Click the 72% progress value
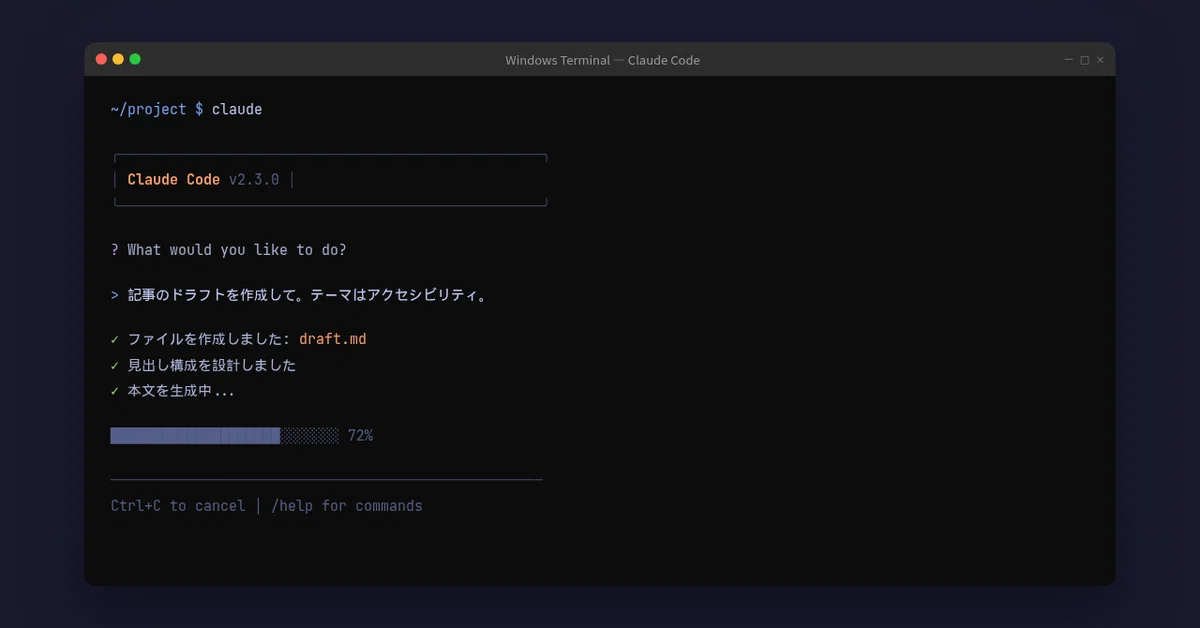The image size is (1200, 628). 360,436
